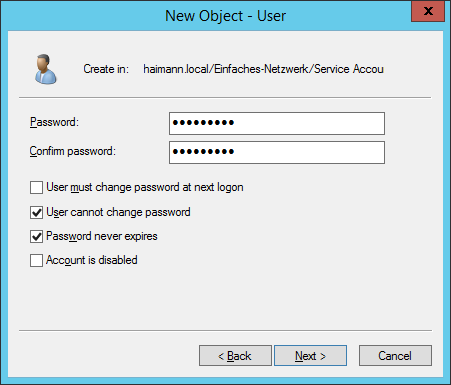Screen dimensions: 451x385
Task: Focus the Password input field
Action: coord(277,123)
